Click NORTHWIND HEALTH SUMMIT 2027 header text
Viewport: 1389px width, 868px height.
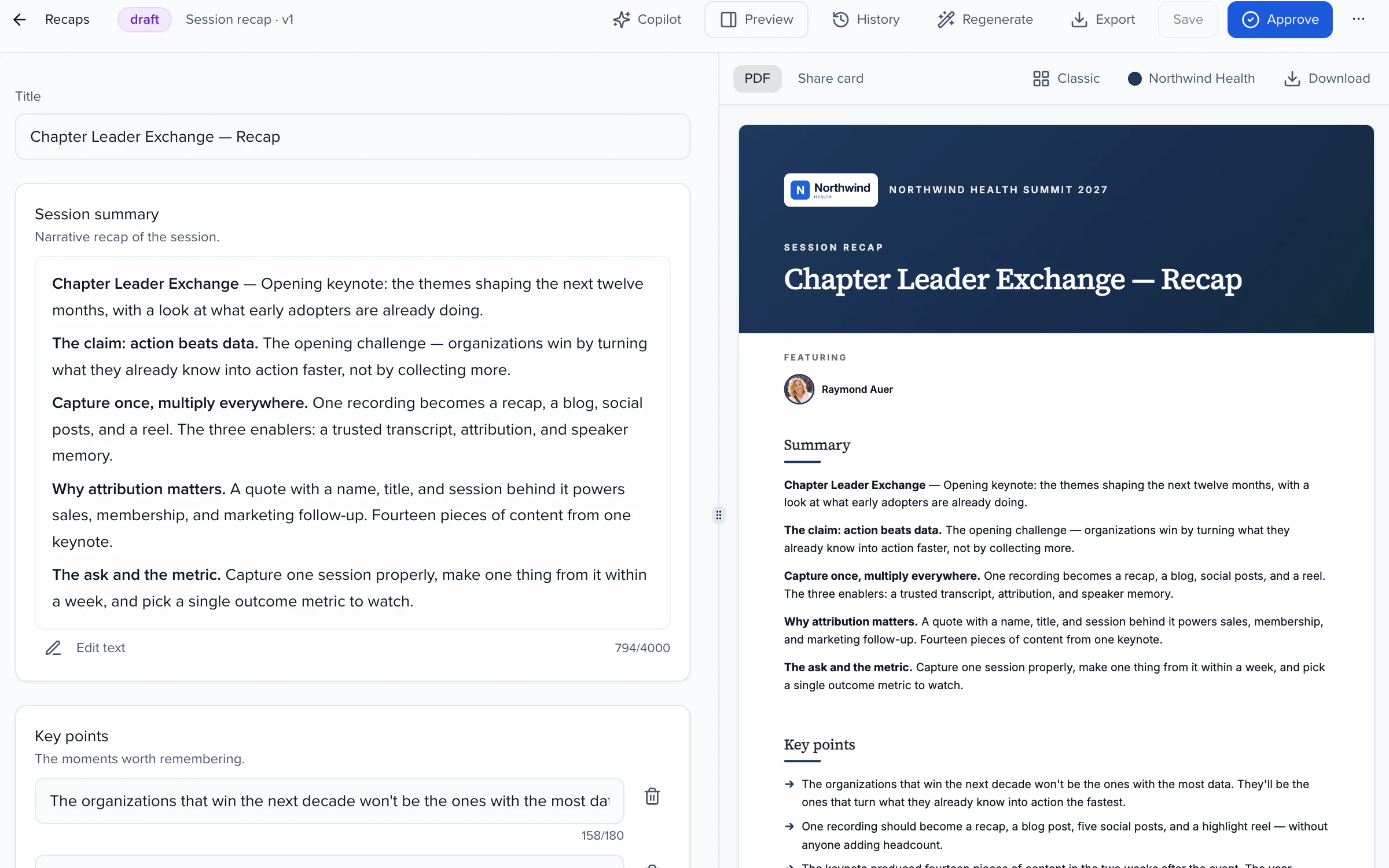coord(998,190)
